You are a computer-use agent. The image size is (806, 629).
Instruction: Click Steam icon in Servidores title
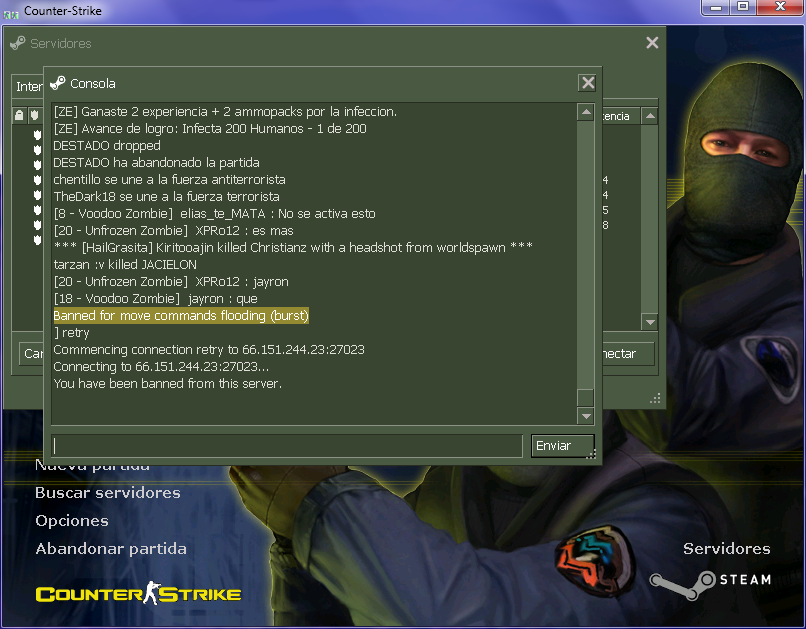tap(17, 43)
